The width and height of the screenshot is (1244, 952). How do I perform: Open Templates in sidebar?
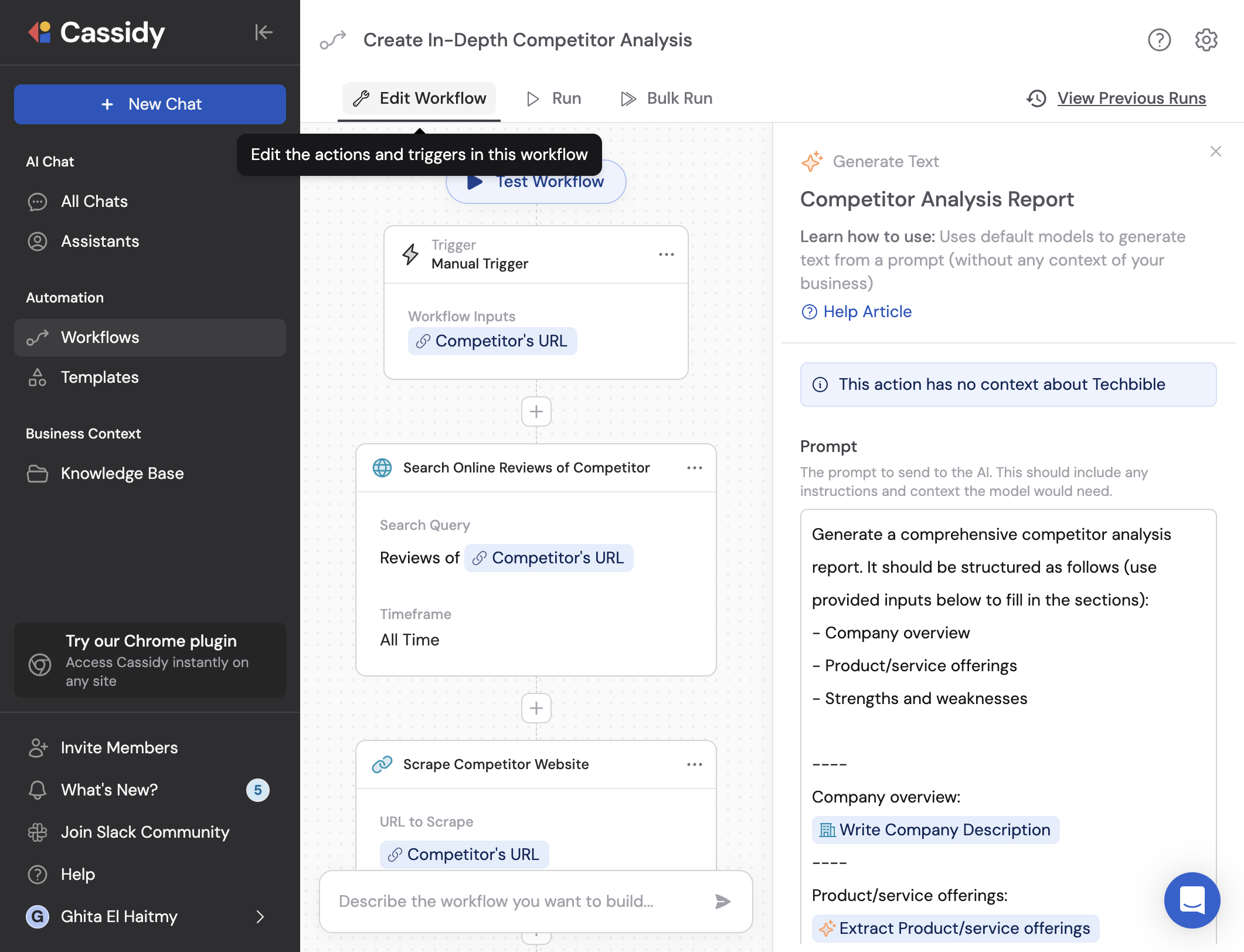pyautogui.click(x=150, y=378)
